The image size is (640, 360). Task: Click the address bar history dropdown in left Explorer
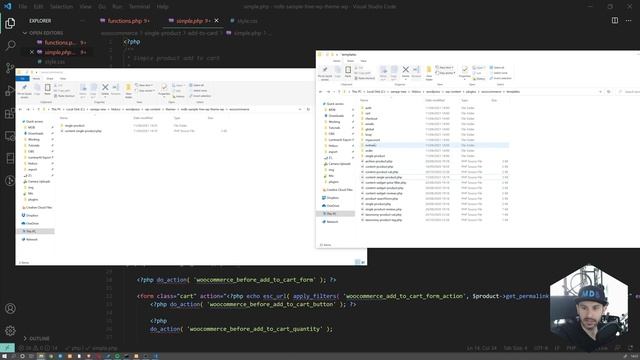[x=300, y=109]
